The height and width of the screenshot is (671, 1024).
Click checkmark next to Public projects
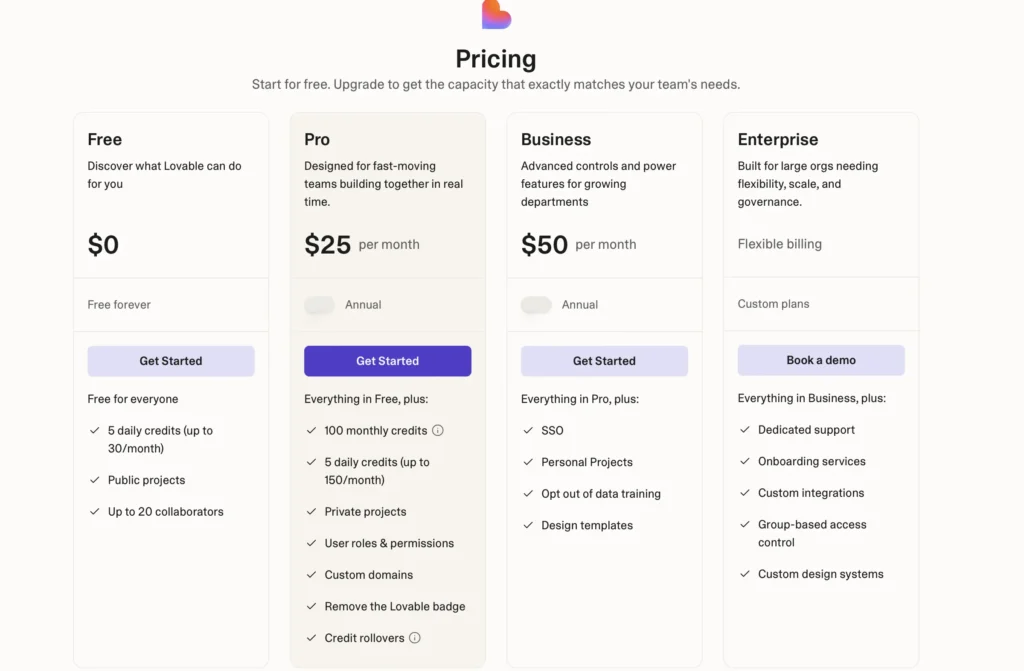(x=95, y=480)
